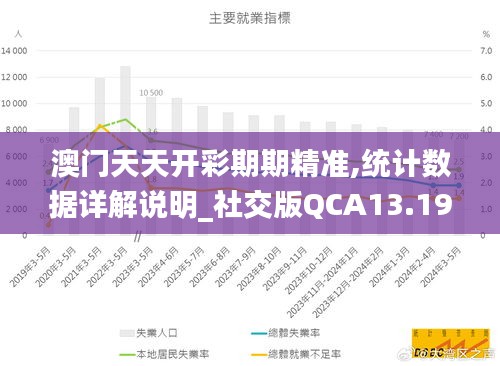Click the 6.0 right axis value
500x366 pixels.
(486, 77)
